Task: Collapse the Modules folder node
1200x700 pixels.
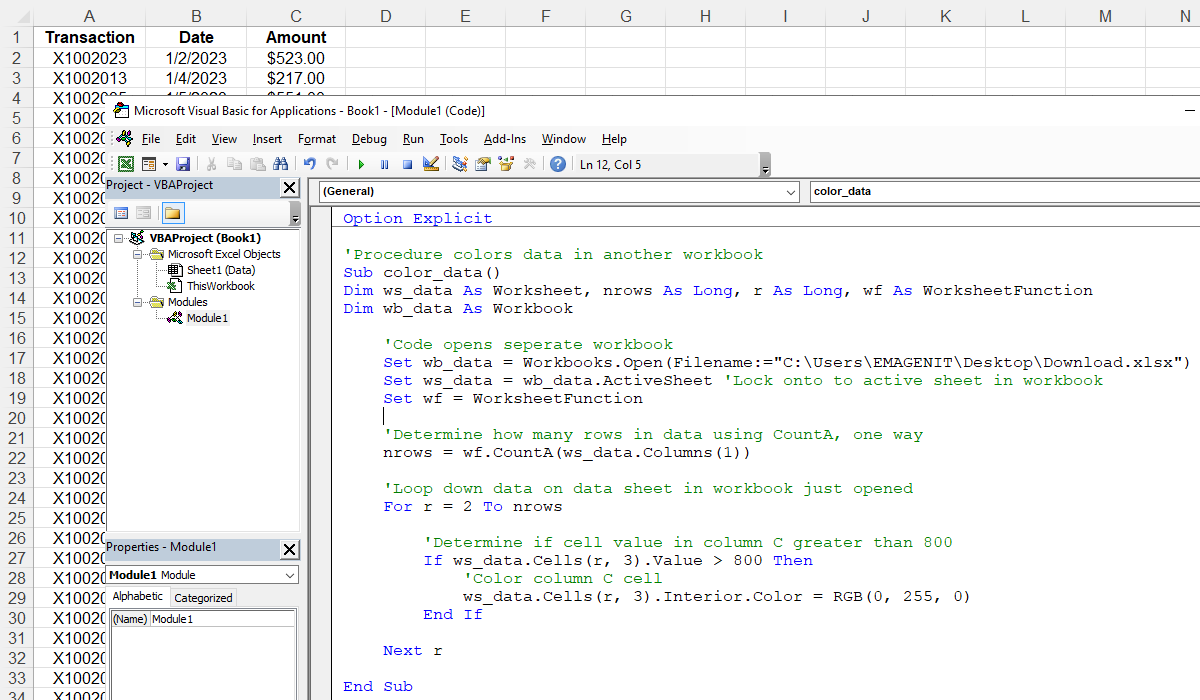Action: [139, 302]
